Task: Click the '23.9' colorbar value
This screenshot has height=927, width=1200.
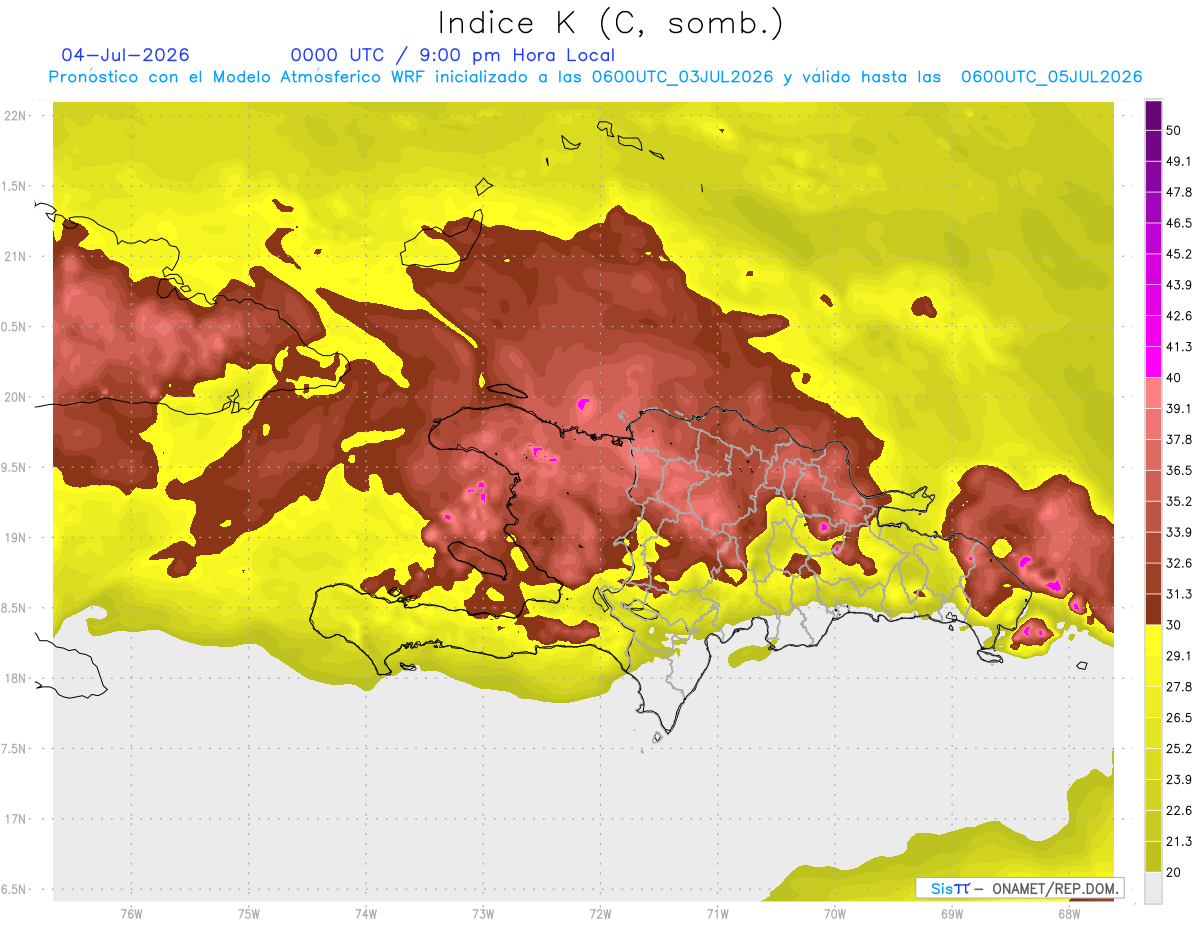Action: pos(1178,780)
